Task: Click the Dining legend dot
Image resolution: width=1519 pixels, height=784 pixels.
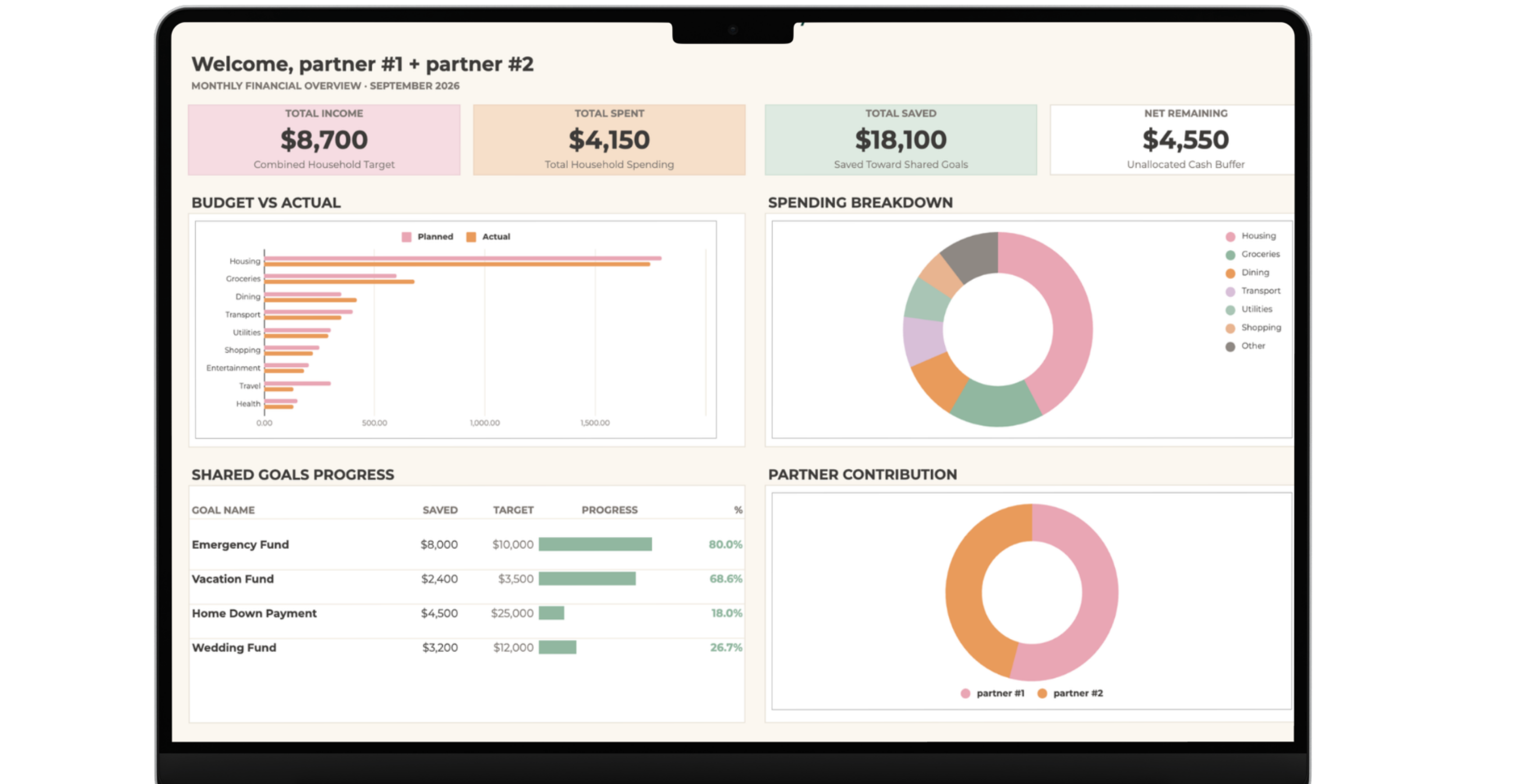Action: pos(1230,273)
